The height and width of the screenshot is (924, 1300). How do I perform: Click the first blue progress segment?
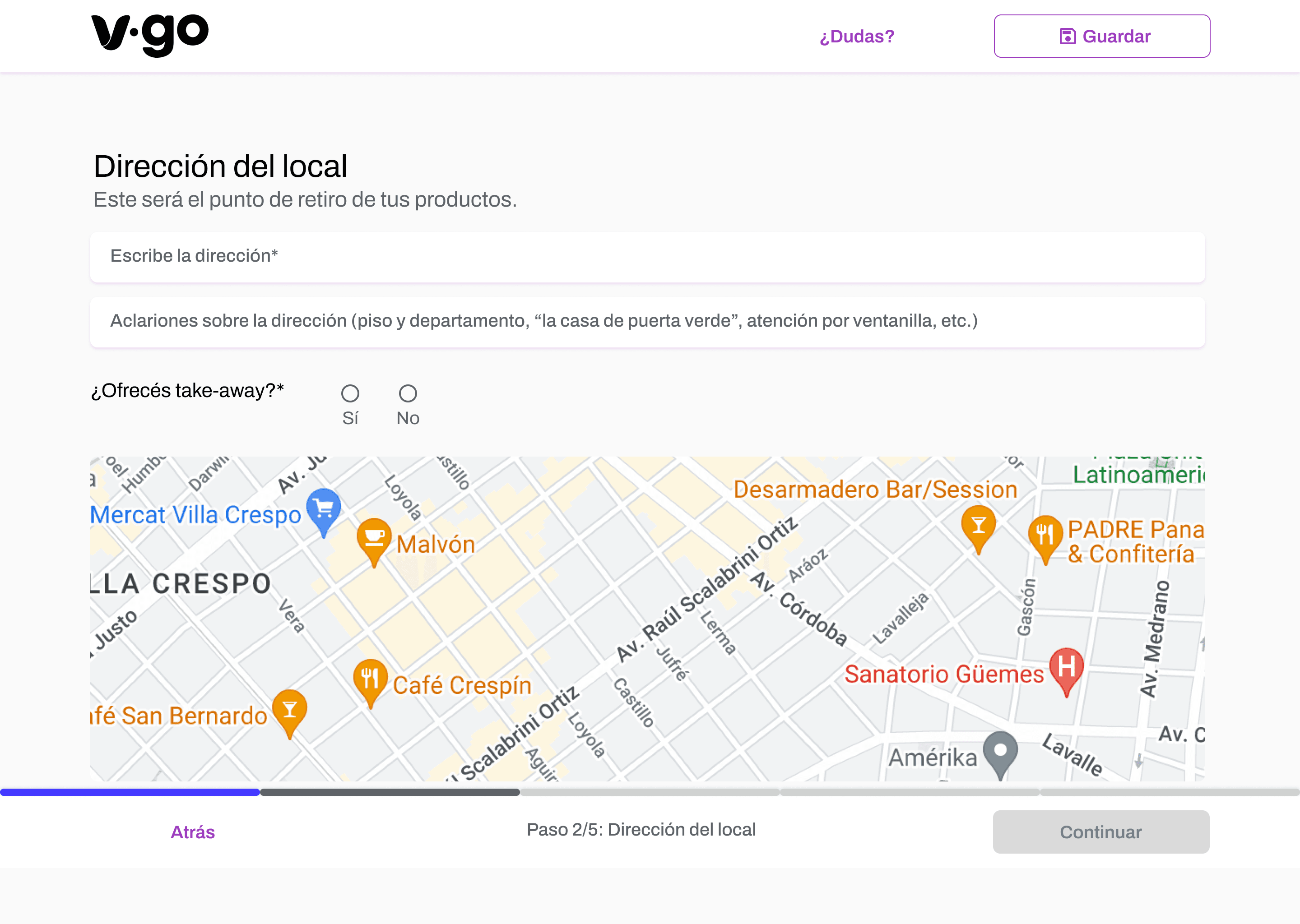click(130, 792)
